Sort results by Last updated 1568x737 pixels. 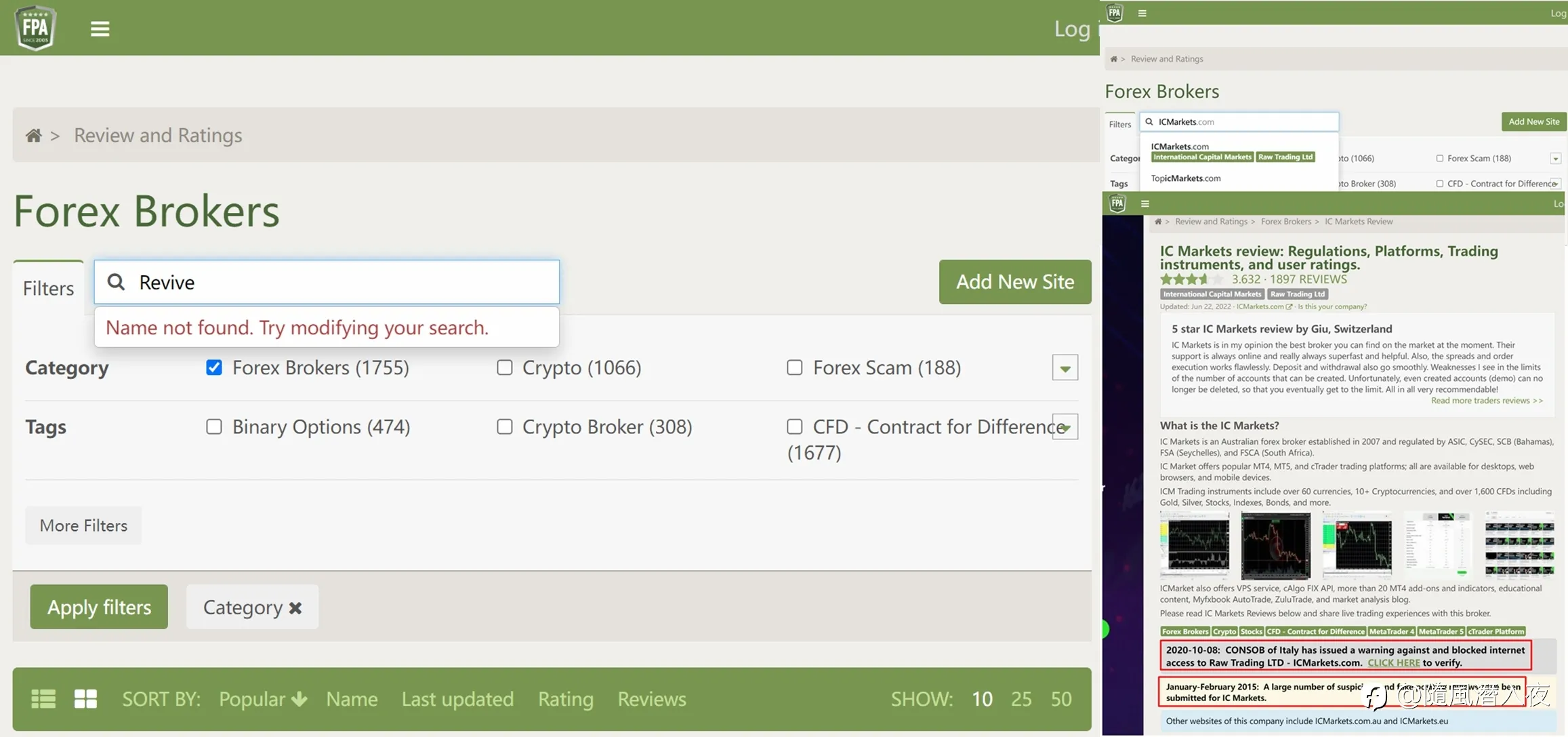(457, 699)
